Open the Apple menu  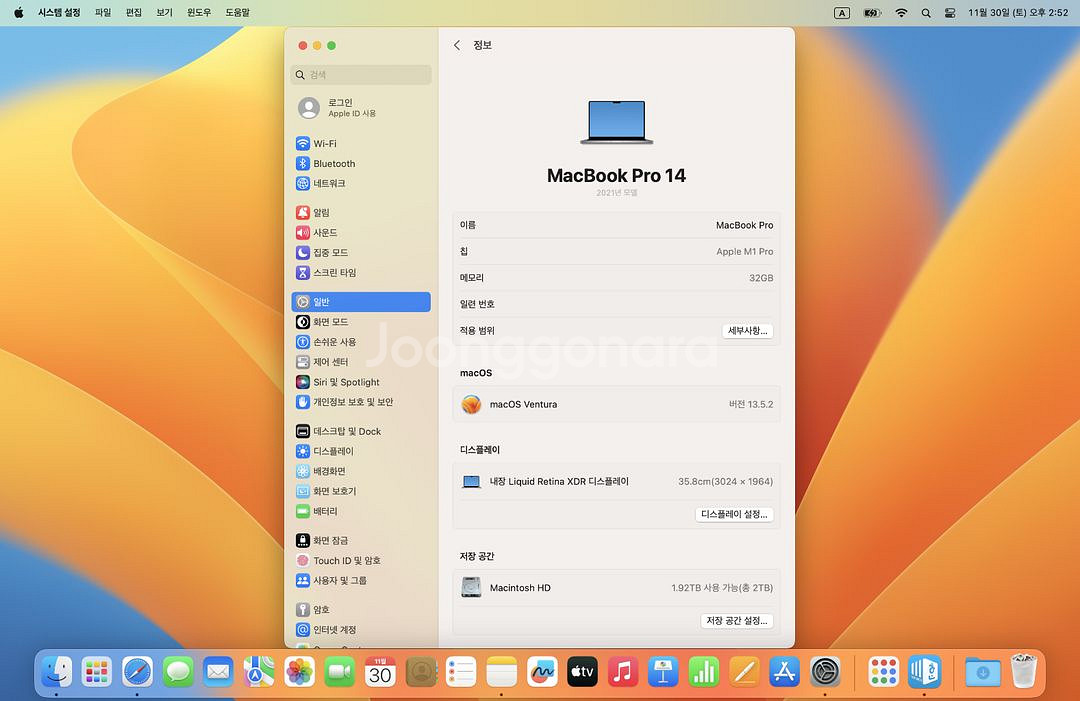pyautogui.click(x=19, y=12)
